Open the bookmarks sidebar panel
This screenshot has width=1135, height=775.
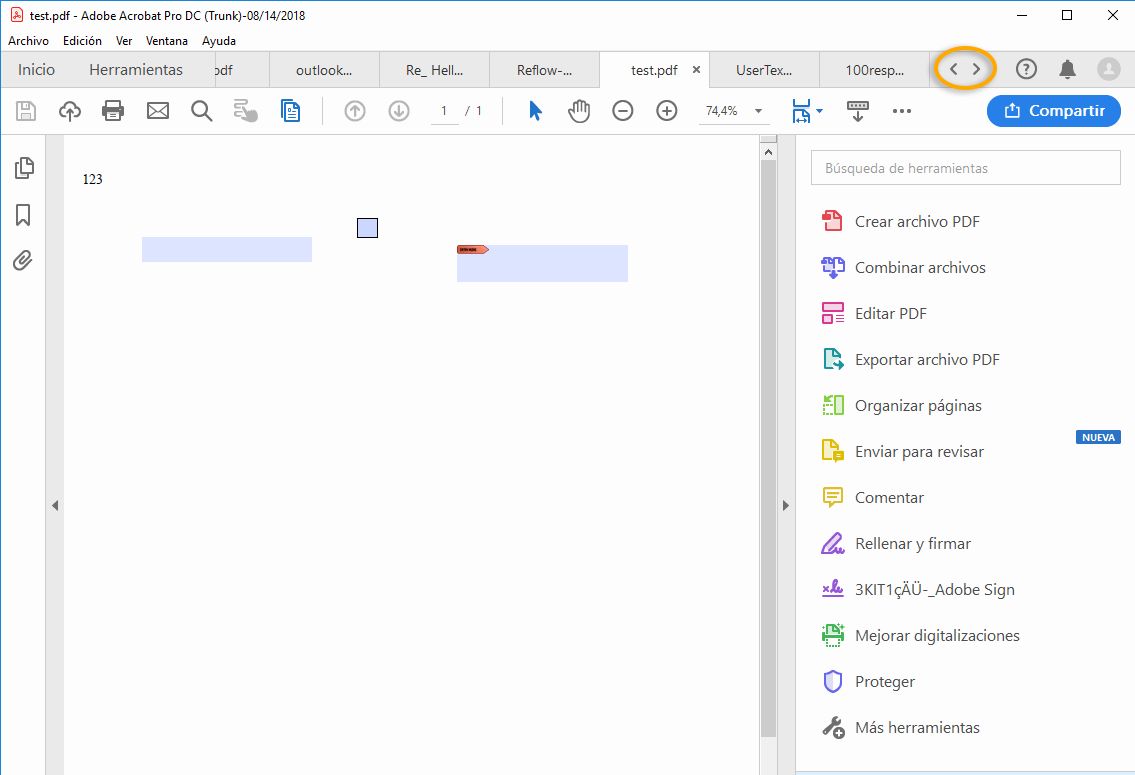pos(24,214)
